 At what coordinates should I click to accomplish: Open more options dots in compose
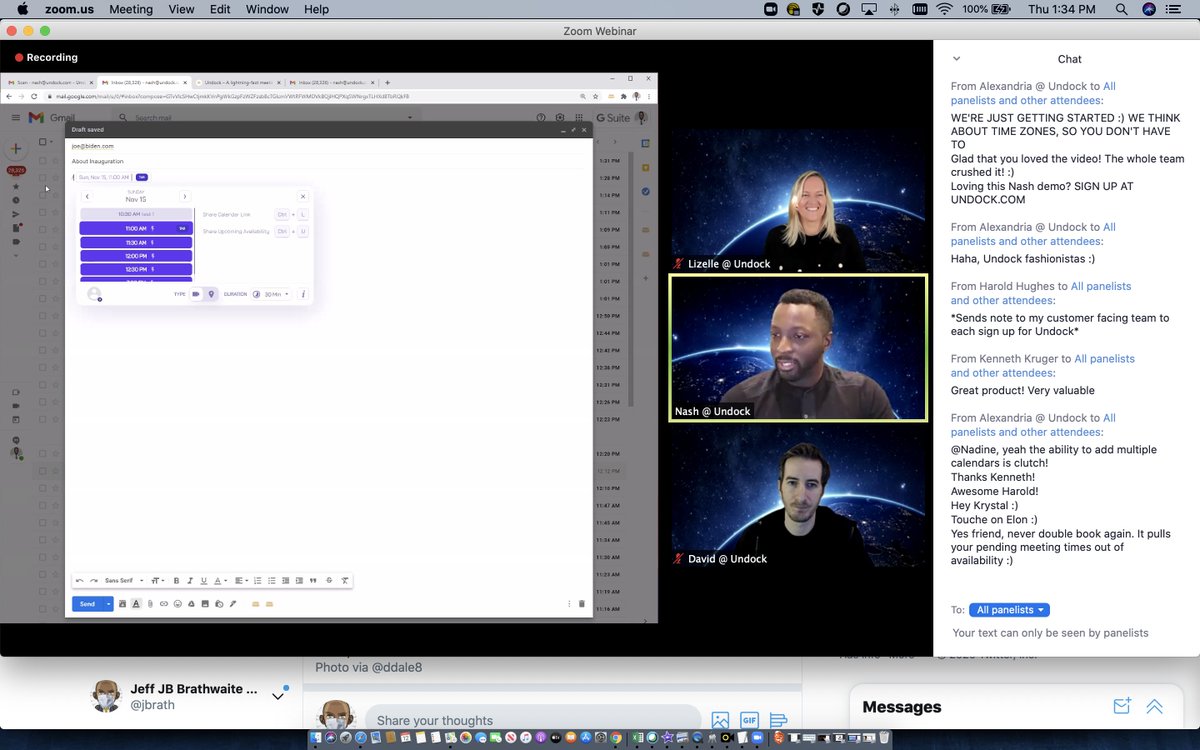coord(569,604)
